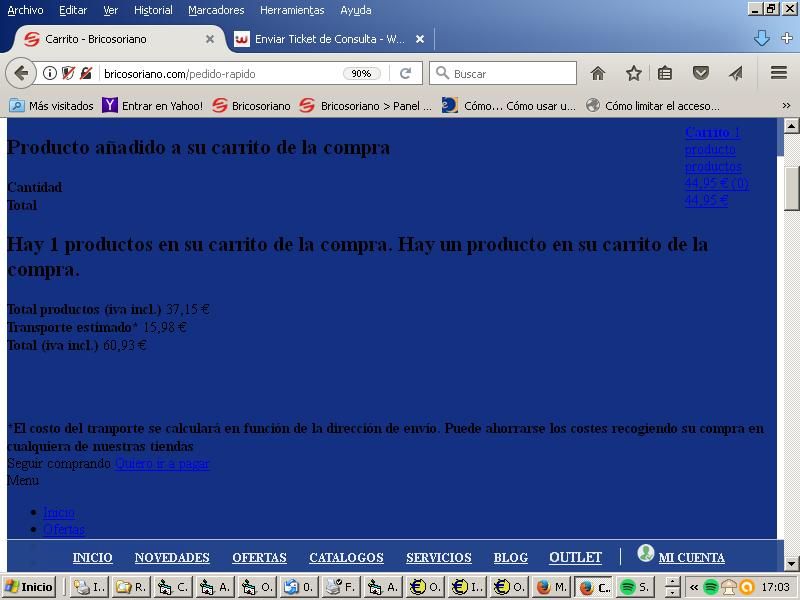Switch to Enviar Ticket de Consulta tab

pyautogui.click(x=329, y=39)
